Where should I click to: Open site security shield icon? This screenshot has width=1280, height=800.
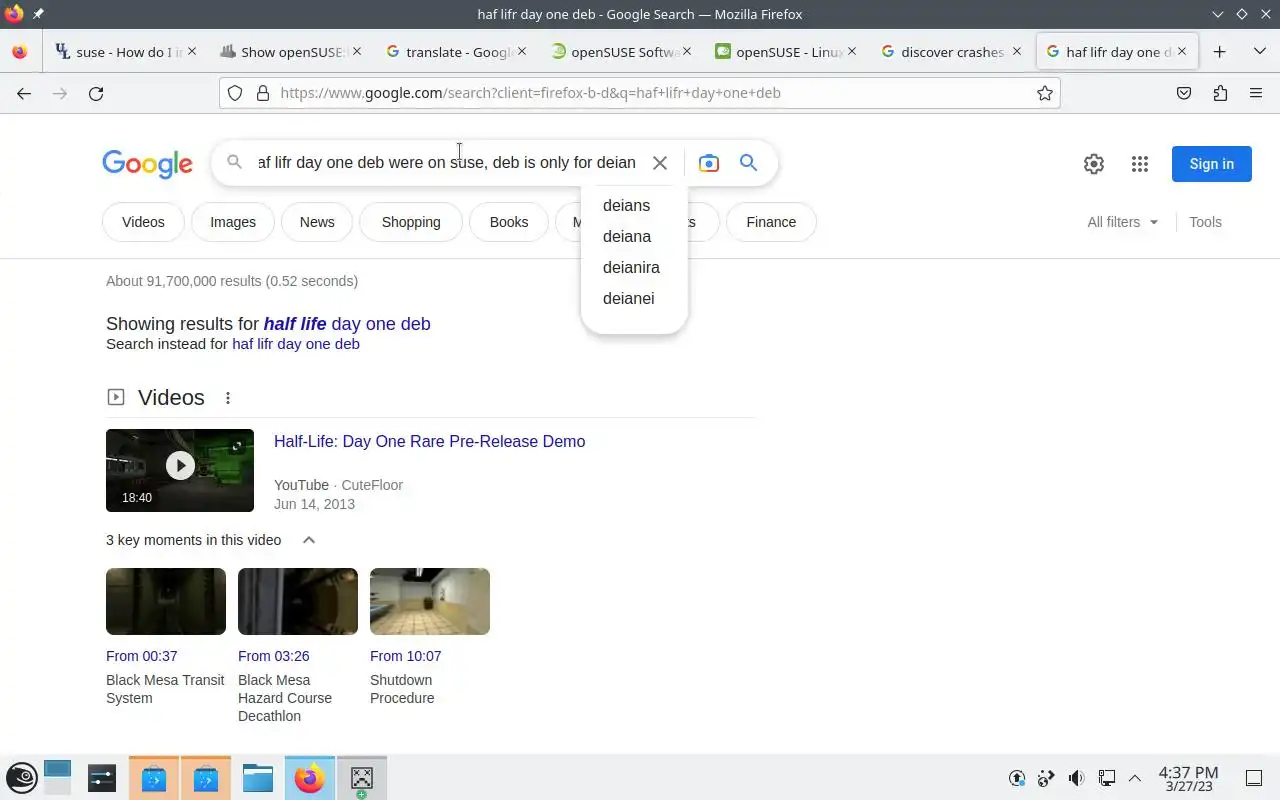[235, 93]
